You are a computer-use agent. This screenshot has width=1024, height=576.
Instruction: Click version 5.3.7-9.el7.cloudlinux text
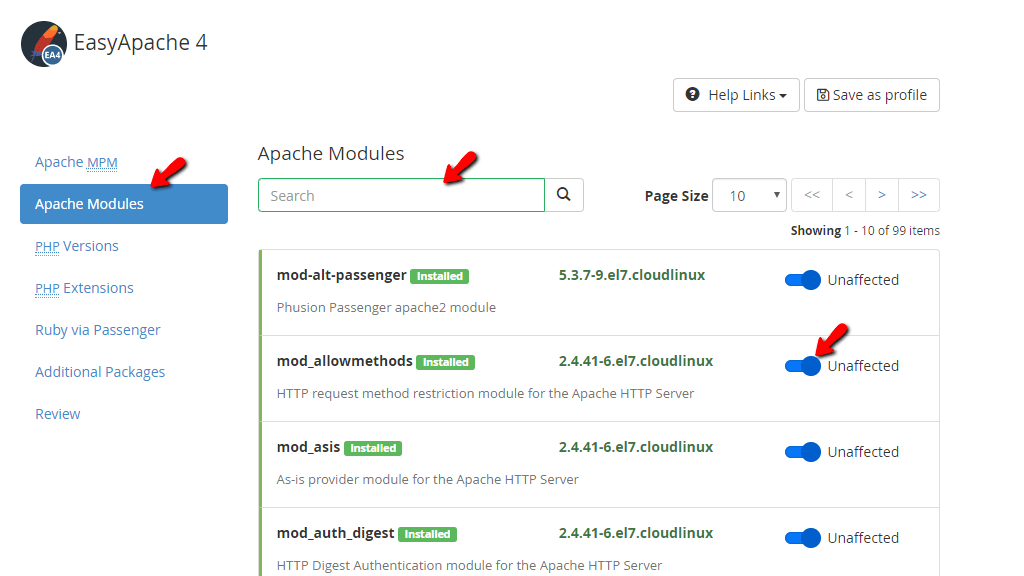[632, 275]
